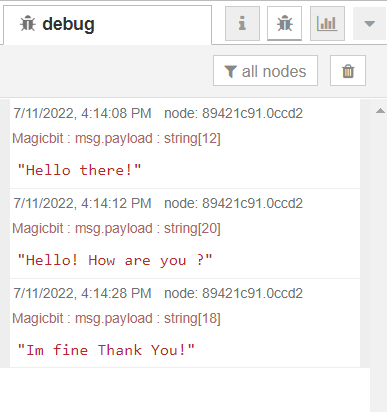The height and width of the screenshot is (412, 387).
Task: Select the "Hello! How are you ?" payload
Action: click(x=115, y=260)
